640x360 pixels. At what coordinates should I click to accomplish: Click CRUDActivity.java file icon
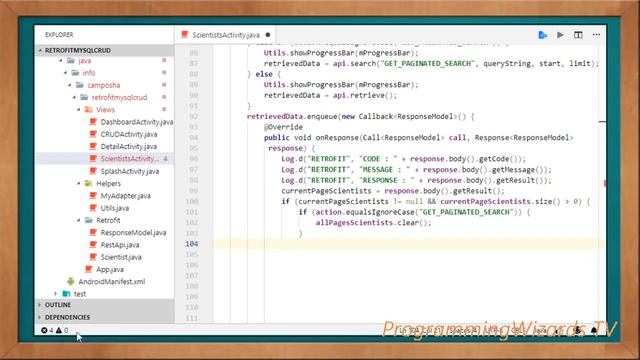click(93, 134)
